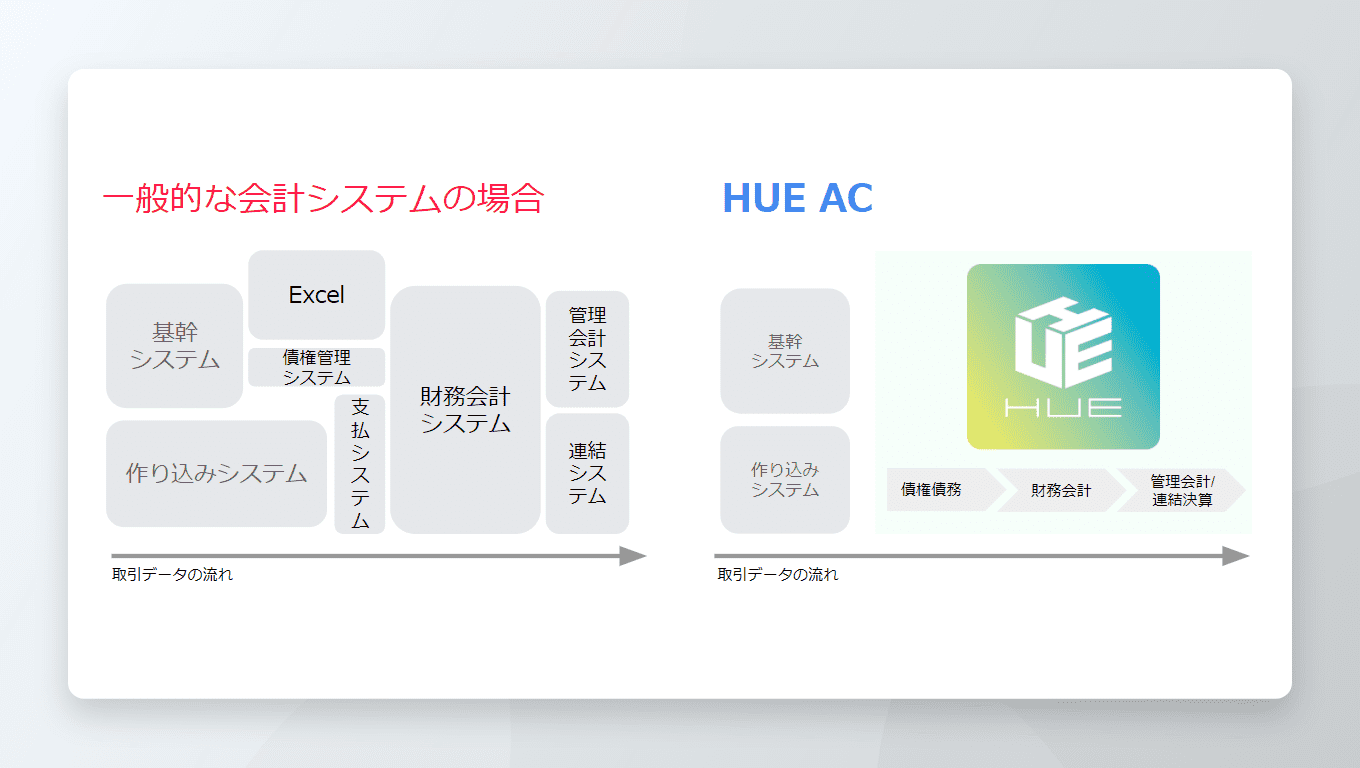Click the Excel box

[x=317, y=295]
